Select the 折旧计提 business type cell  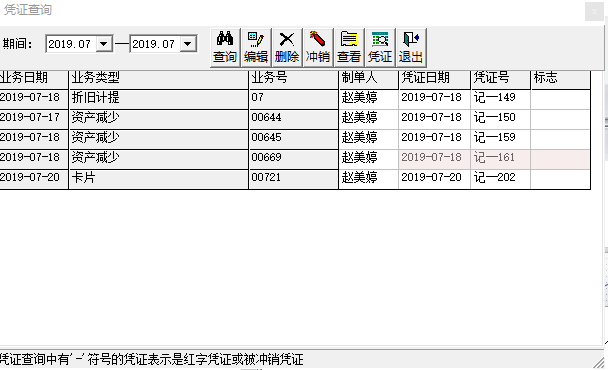click(x=159, y=99)
